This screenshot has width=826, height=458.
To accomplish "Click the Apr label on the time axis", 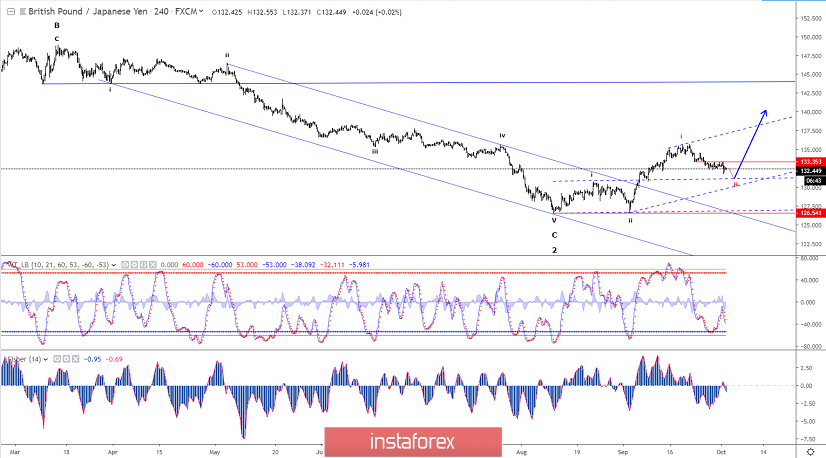I will point(112,452).
